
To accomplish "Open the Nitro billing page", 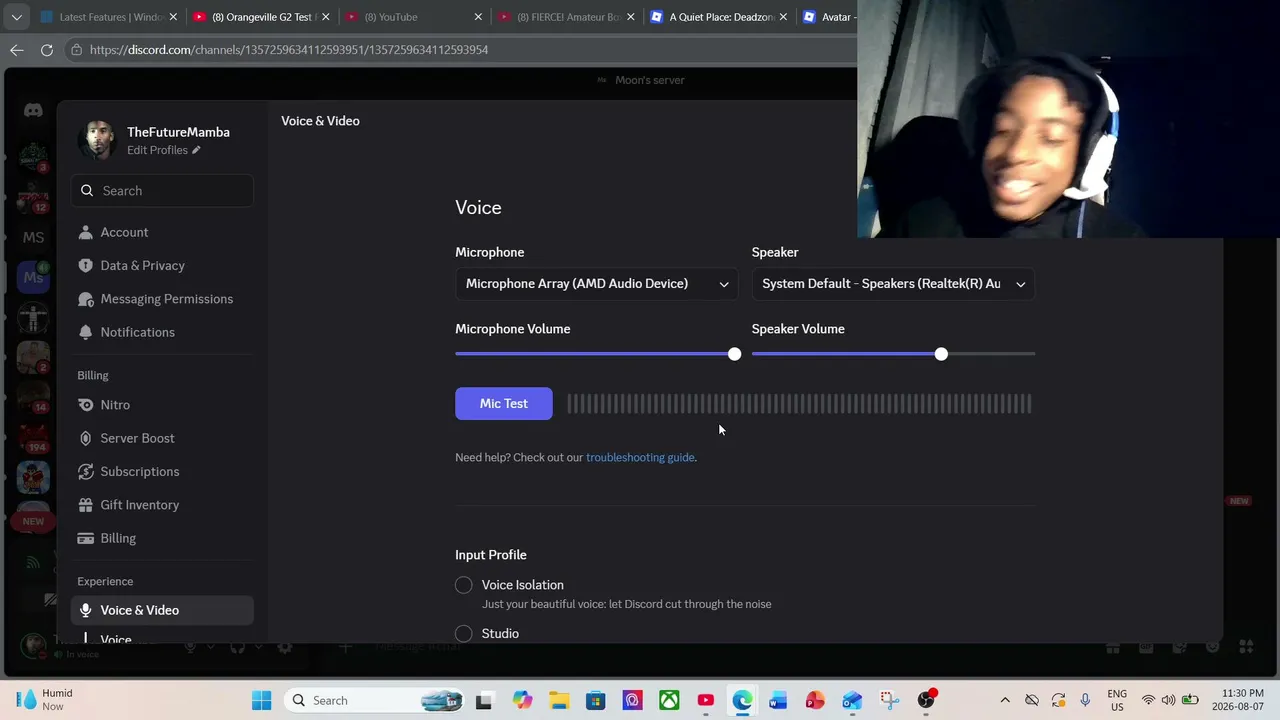I will point(162,405).
